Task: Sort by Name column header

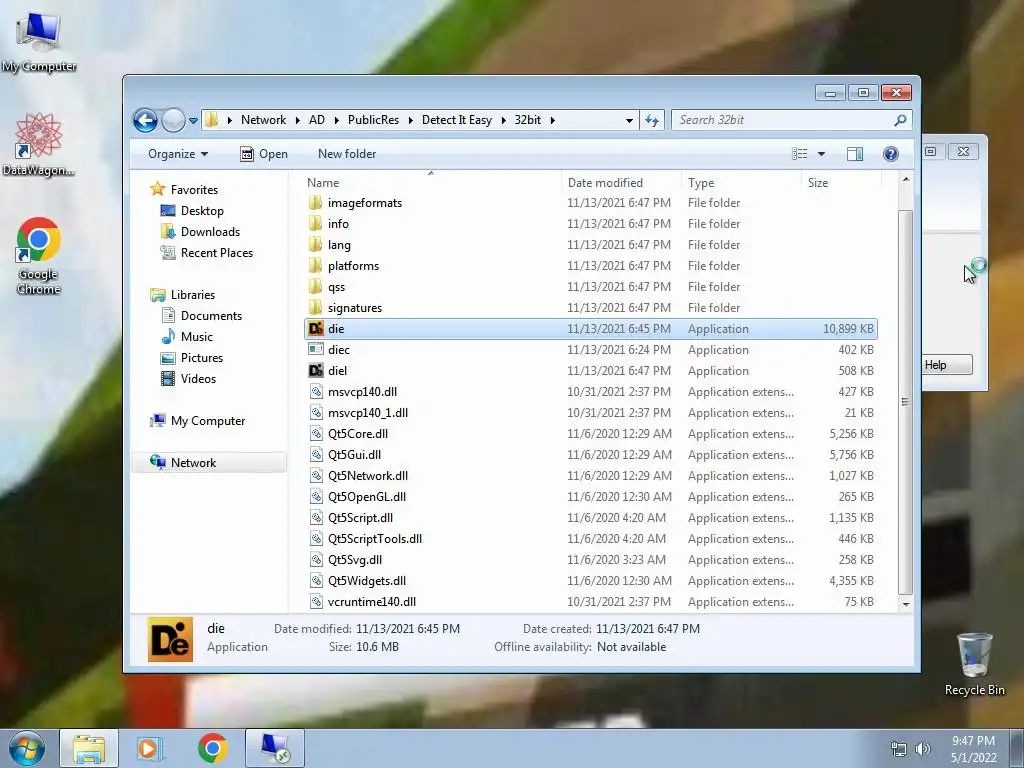Action: (432, 183)
